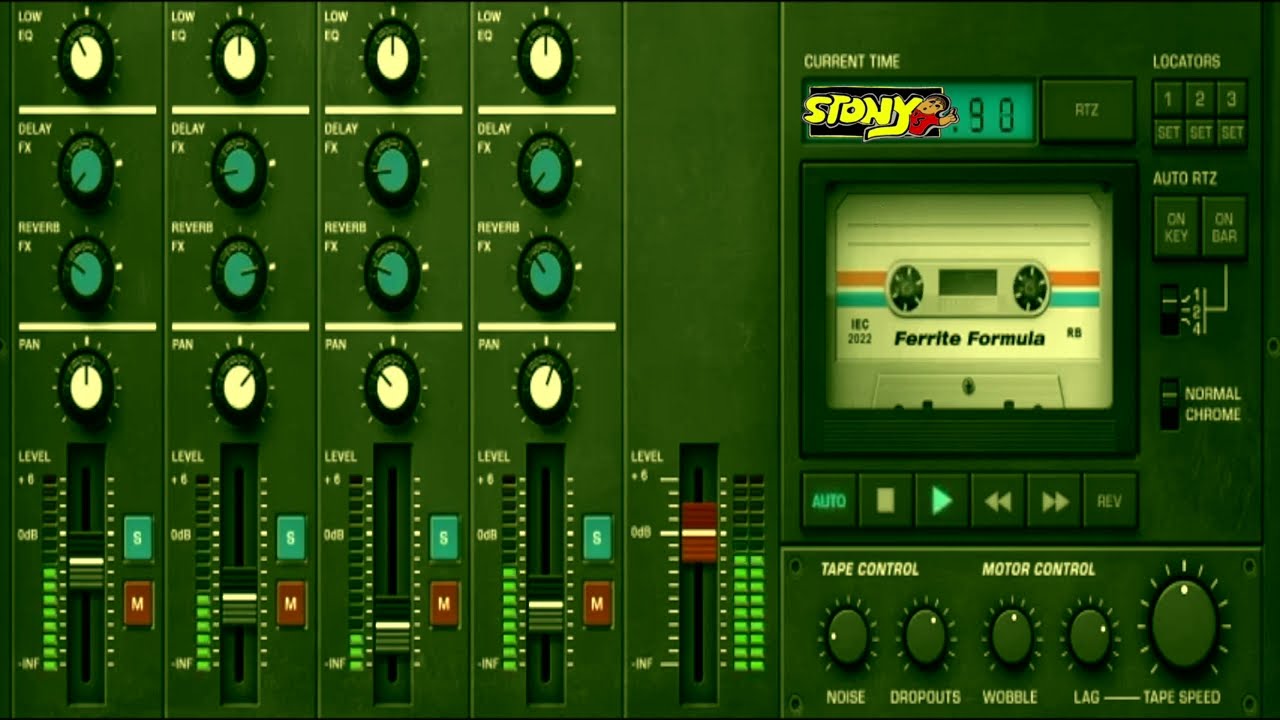Click channel 2 level fader handle

(239, 597)
